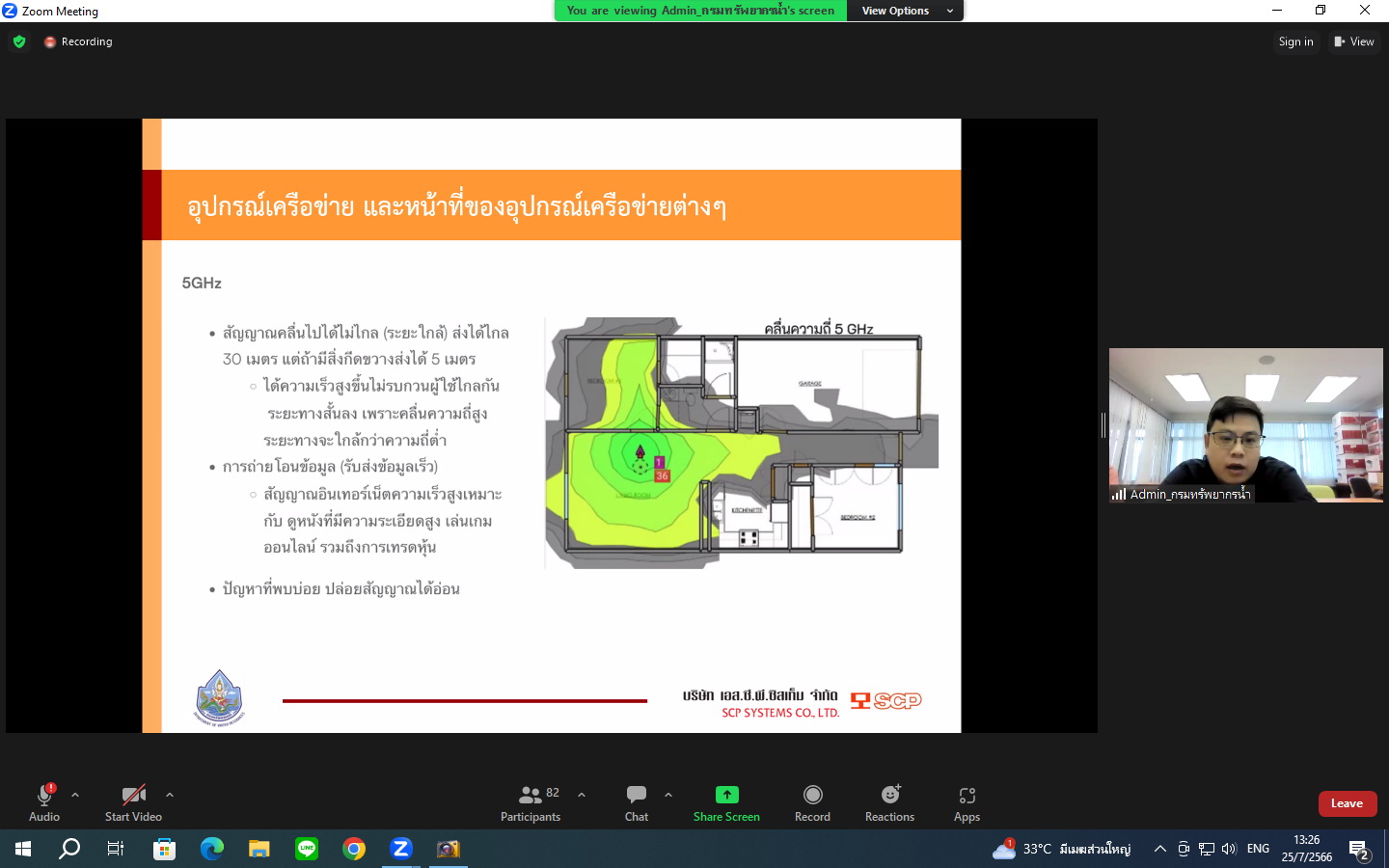Open Windows Start menu
This screenshot has height=868, width=1389.
(23, 849)
